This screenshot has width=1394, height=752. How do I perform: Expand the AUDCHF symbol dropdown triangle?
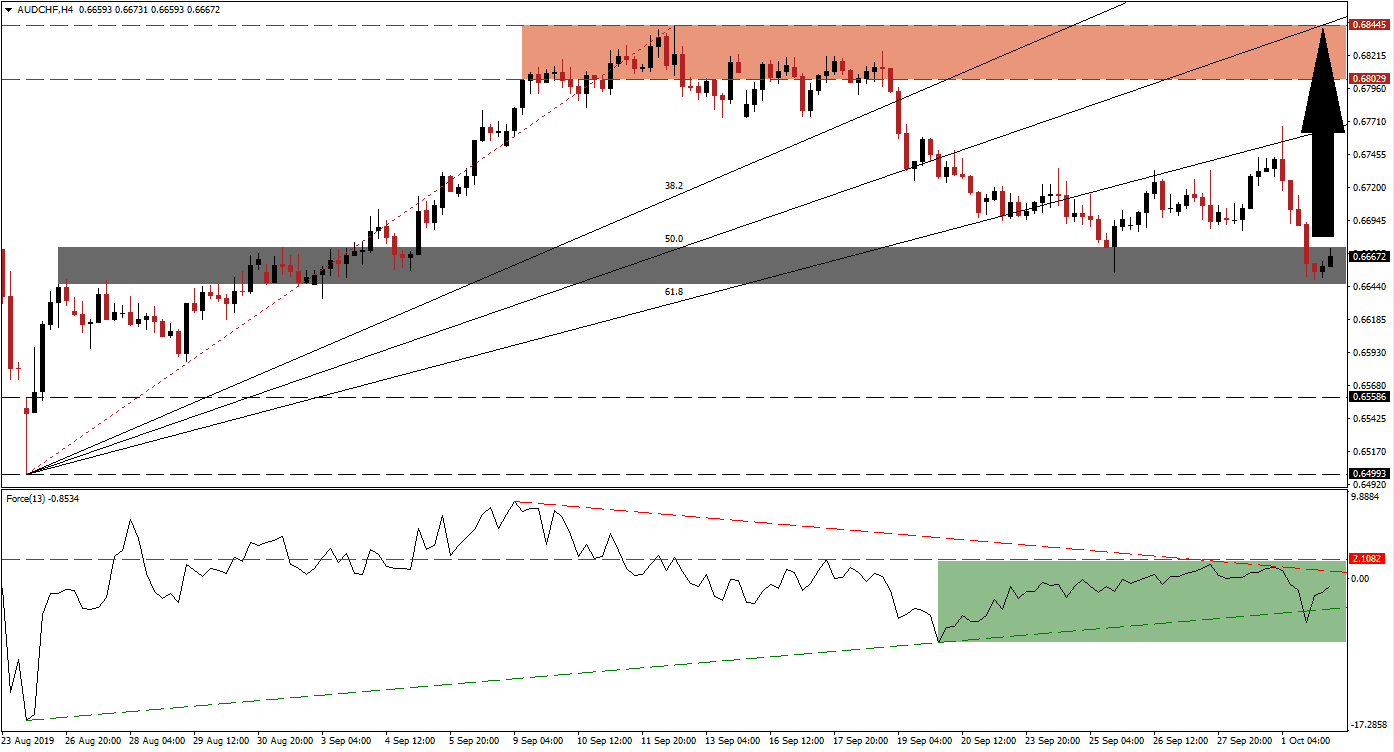click(x=10, y=7)
